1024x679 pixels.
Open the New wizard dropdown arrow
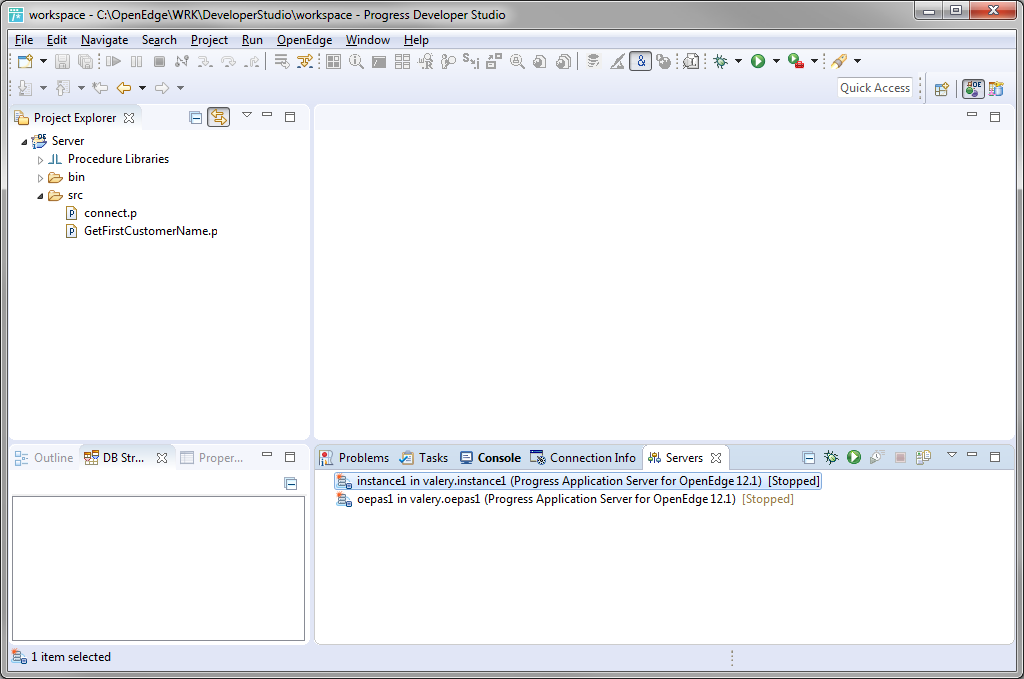[43, 61]
